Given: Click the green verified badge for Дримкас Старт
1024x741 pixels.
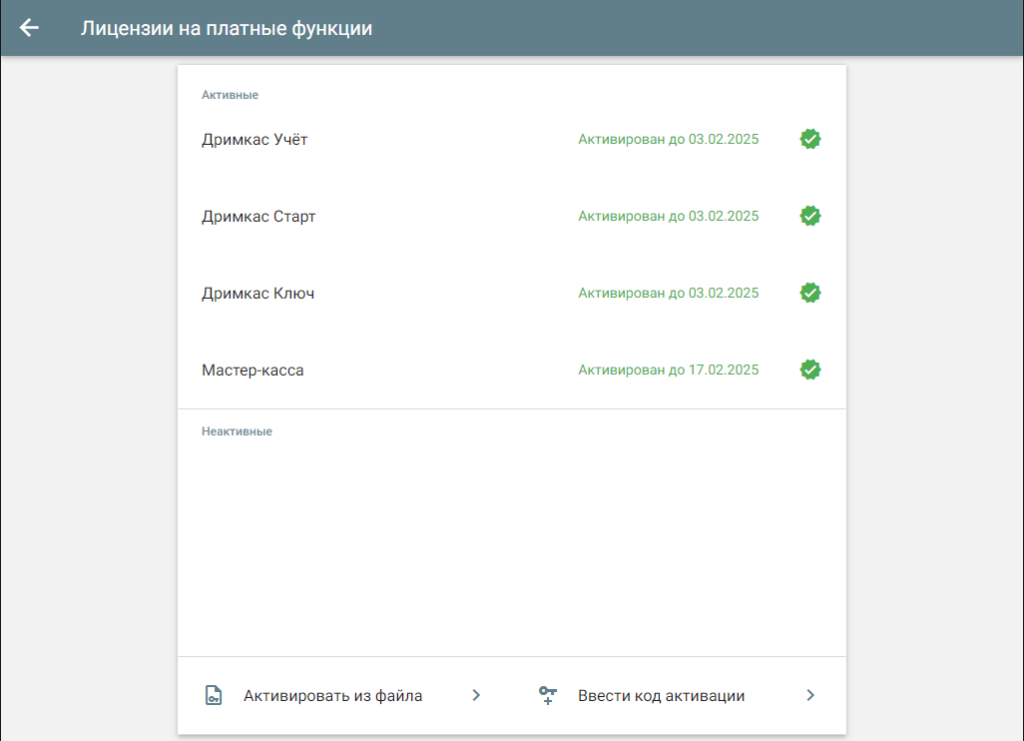Looking at the screenshot, I should [810, 216].
